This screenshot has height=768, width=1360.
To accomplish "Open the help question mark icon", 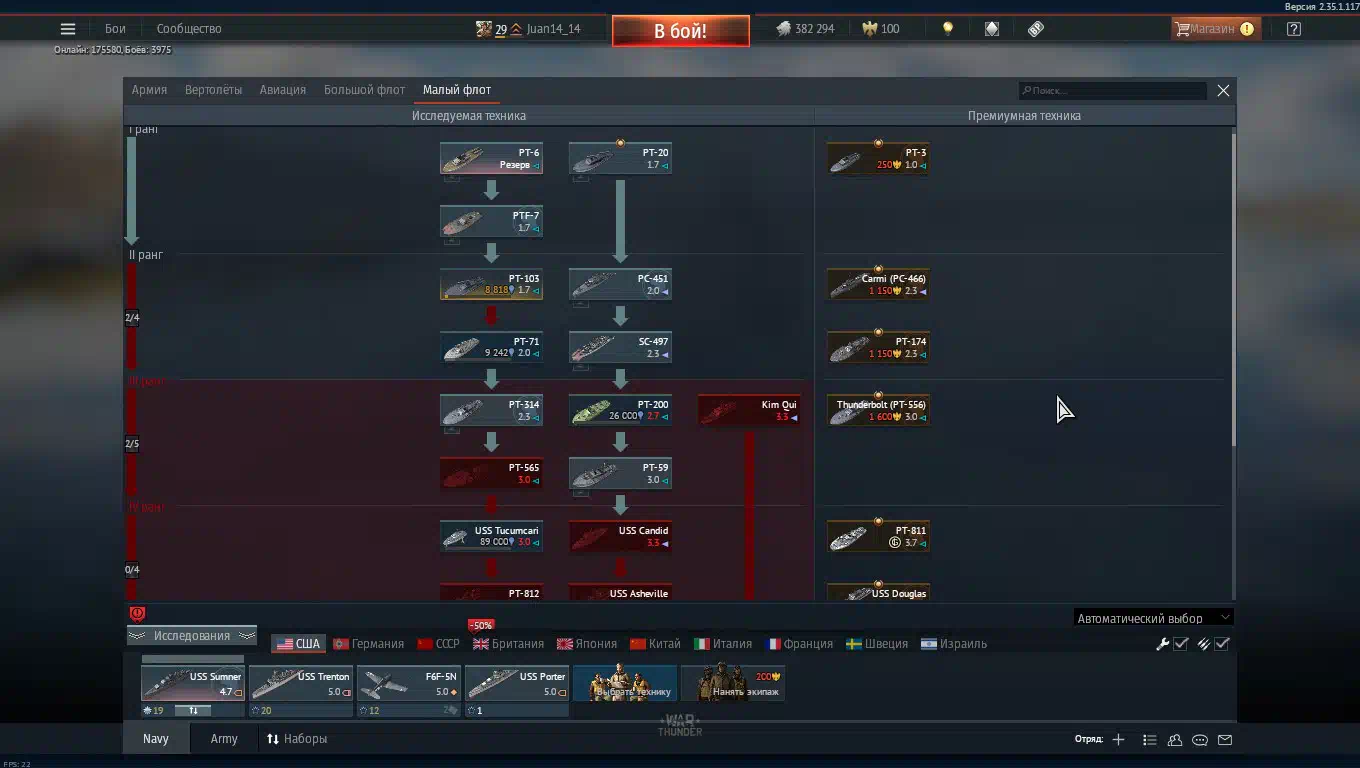I will coord(1294,29).
